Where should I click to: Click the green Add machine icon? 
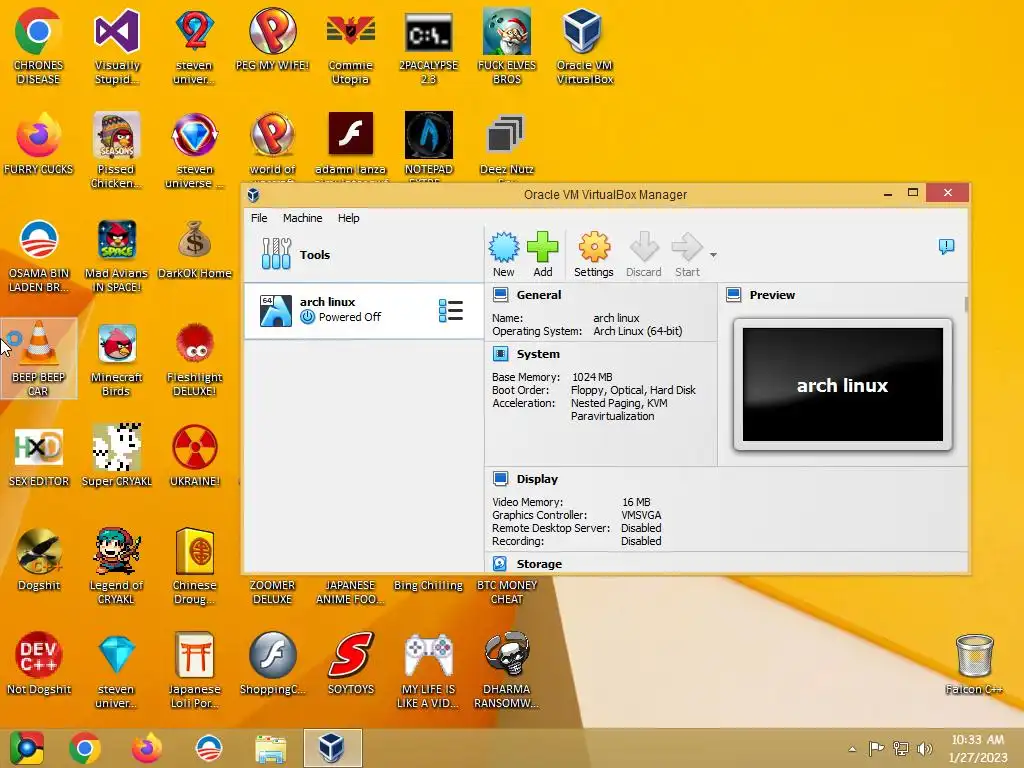pyautogui.click(x=543, y=254)
